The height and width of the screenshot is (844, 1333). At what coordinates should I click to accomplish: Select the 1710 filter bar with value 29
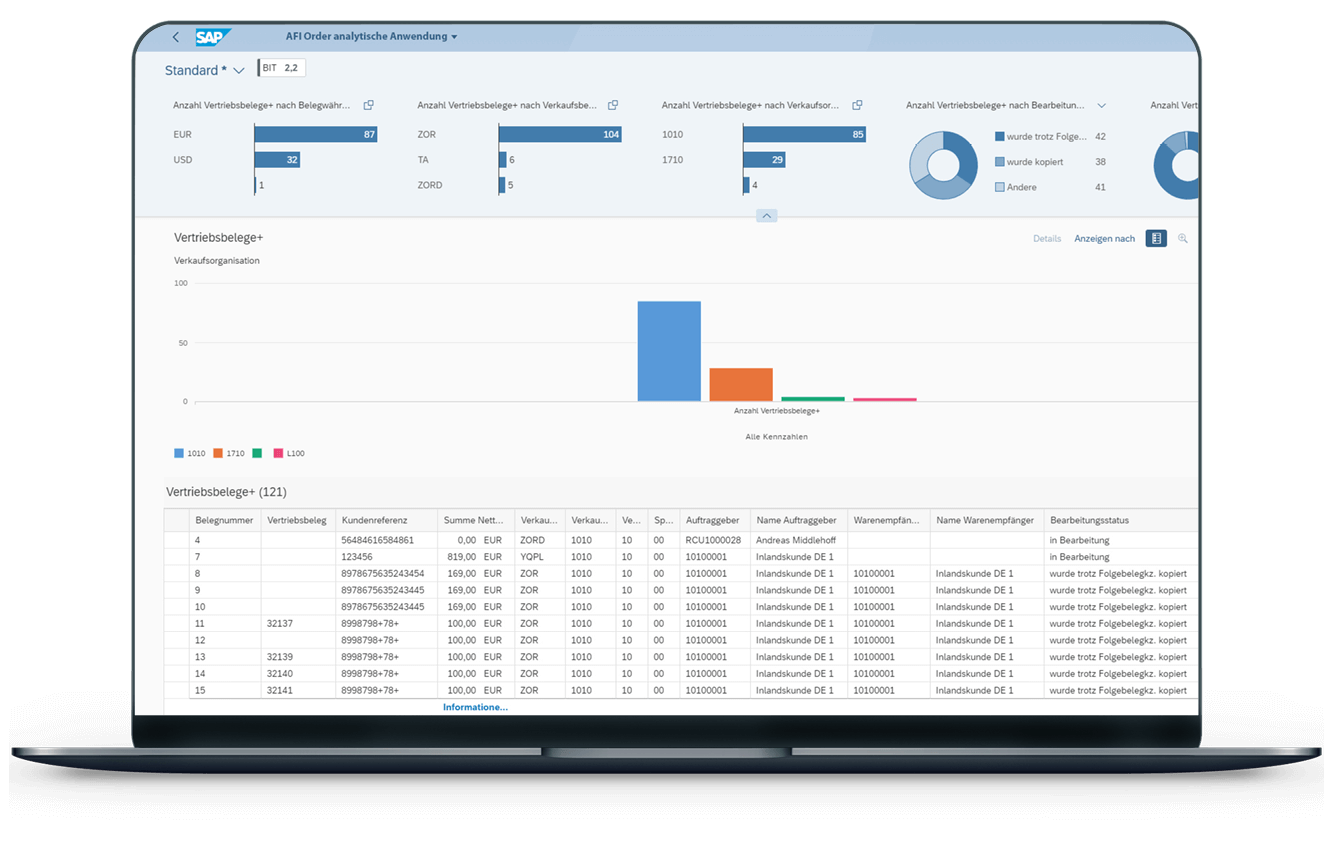(765, 160)
